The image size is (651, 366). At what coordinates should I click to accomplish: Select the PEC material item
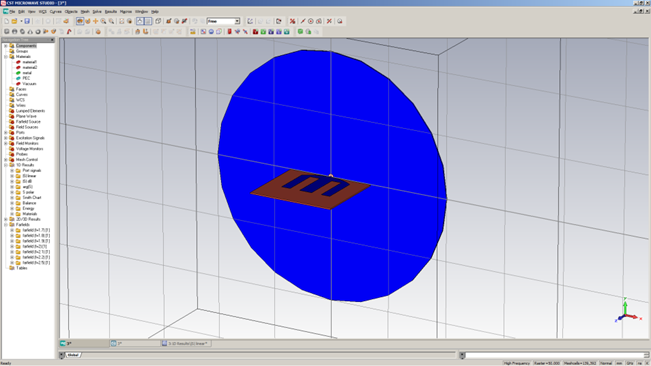click(26, 78)
